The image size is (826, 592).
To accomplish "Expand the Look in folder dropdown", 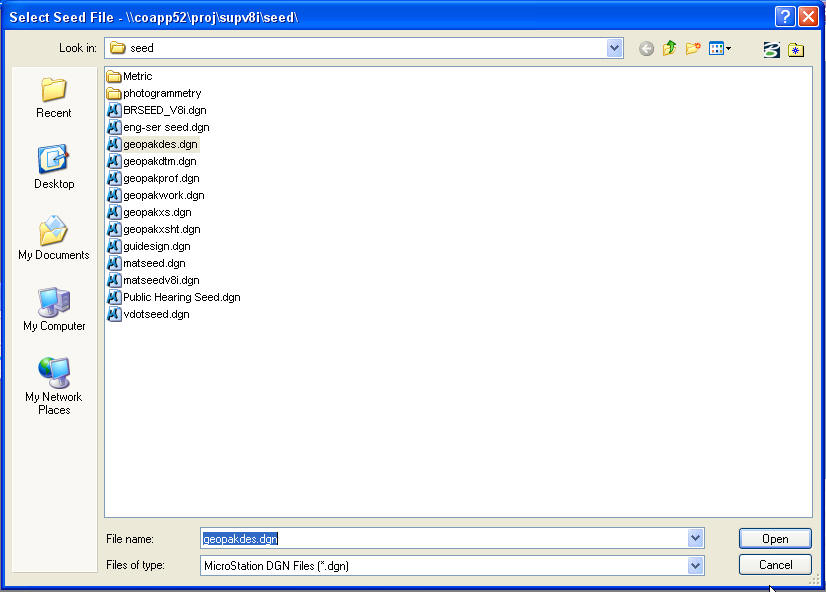I will (614, 48).
